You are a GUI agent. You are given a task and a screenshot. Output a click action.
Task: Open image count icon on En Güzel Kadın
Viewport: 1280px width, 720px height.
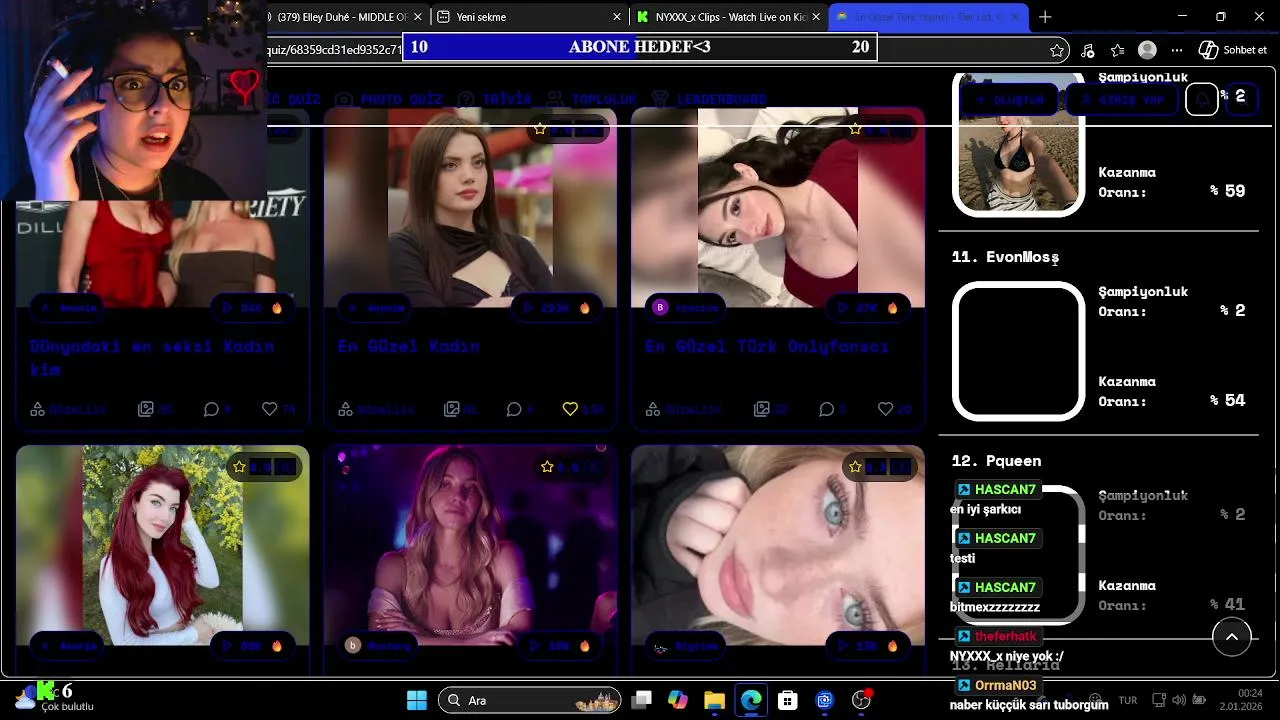coord(452,409)
